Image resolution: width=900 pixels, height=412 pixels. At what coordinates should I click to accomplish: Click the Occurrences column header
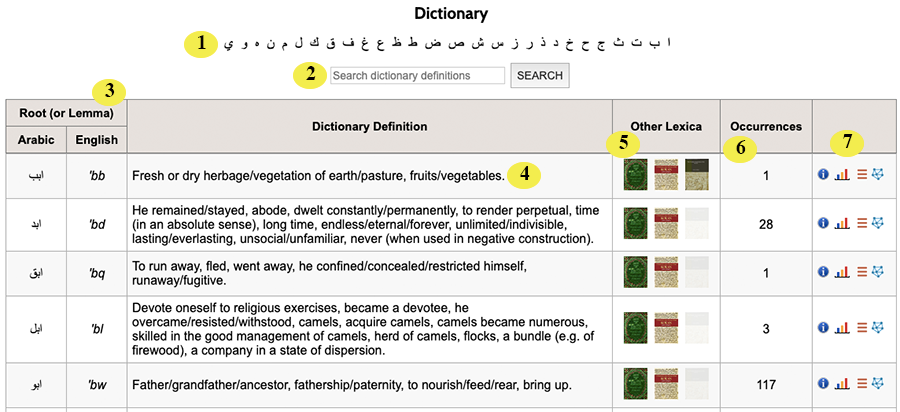(x=766, y=127)
